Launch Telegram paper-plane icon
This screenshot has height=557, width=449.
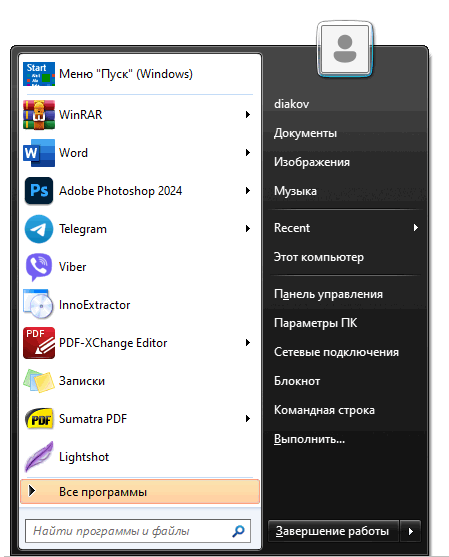coord(39,229)
